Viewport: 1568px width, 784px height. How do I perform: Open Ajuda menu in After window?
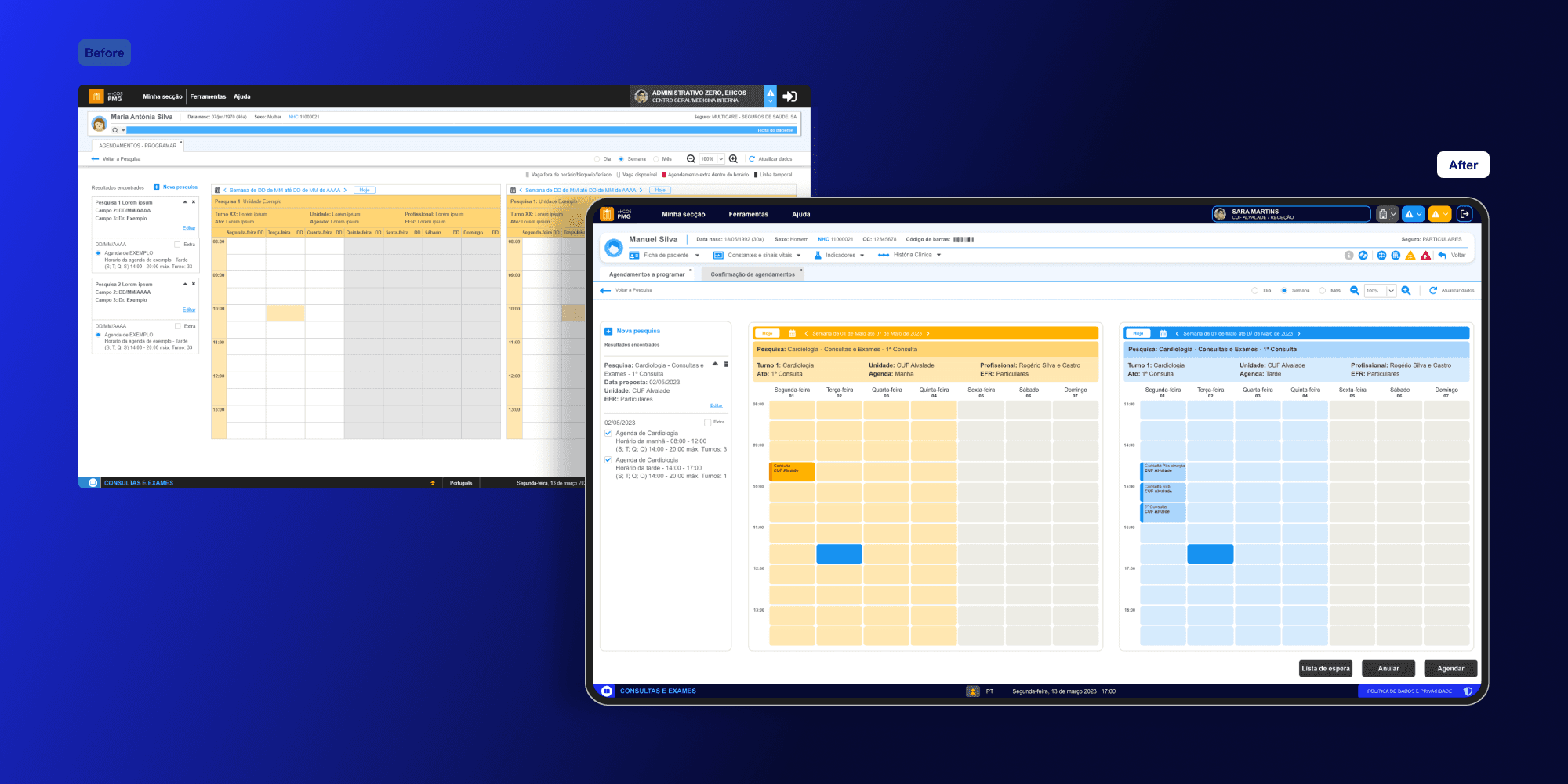pos(800,214)
